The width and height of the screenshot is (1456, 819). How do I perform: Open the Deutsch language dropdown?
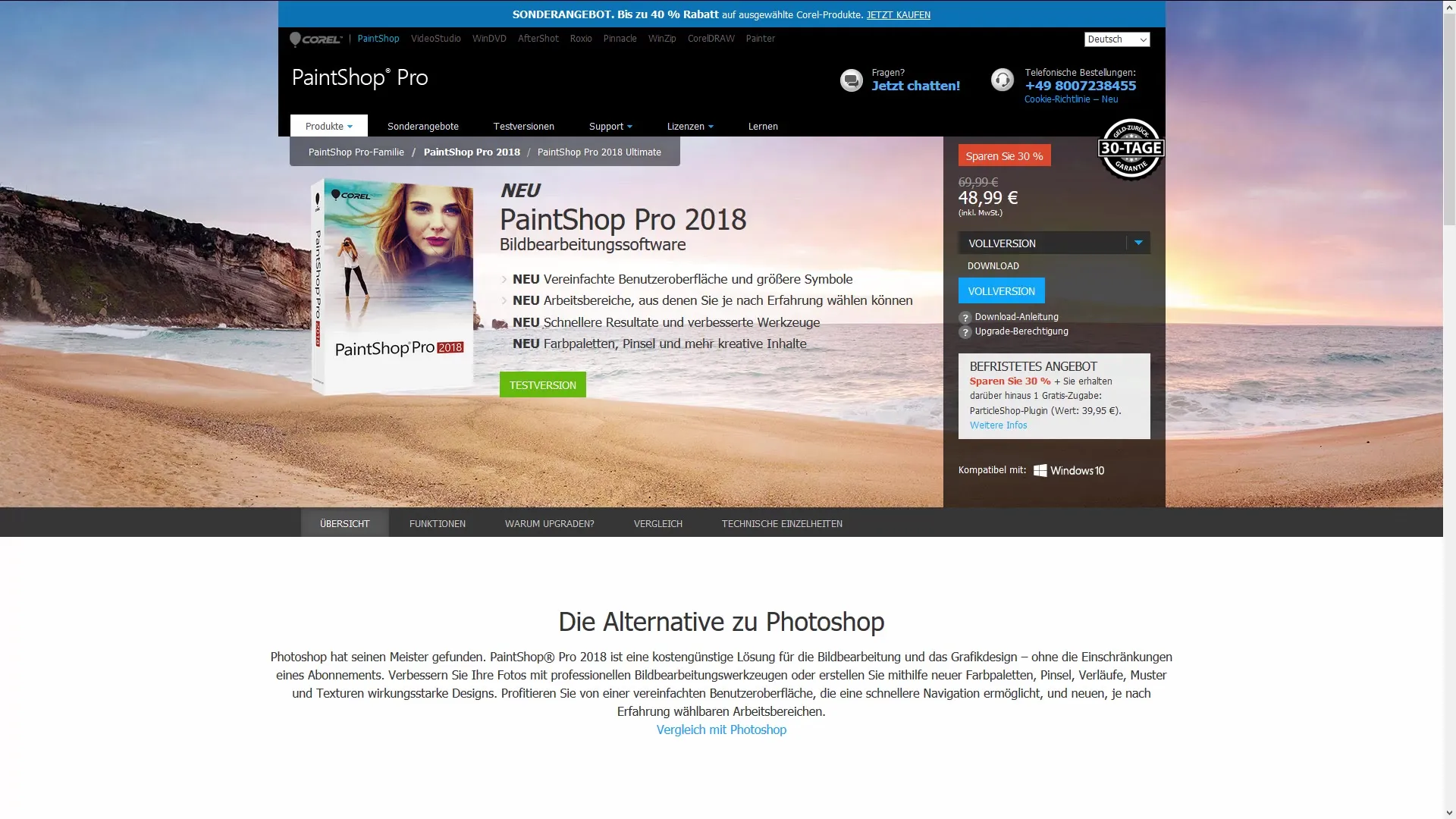coord(1116,39)
